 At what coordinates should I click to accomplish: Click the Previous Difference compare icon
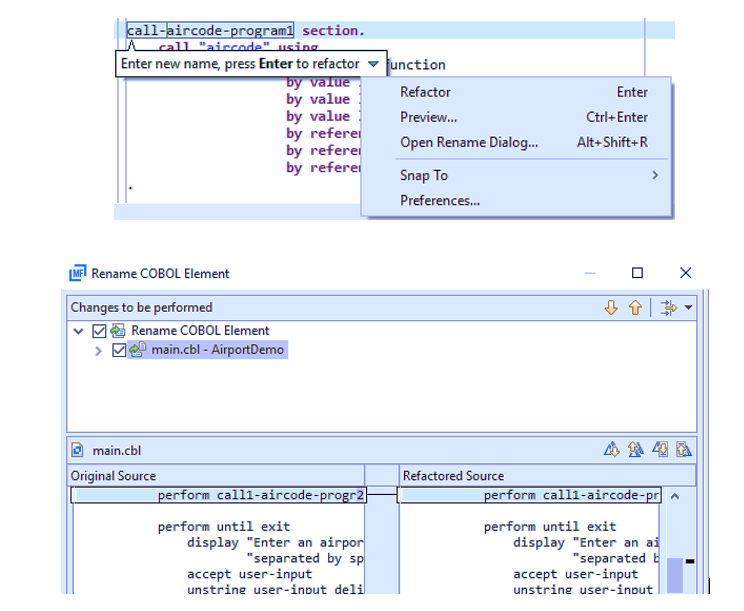(636, 449)
